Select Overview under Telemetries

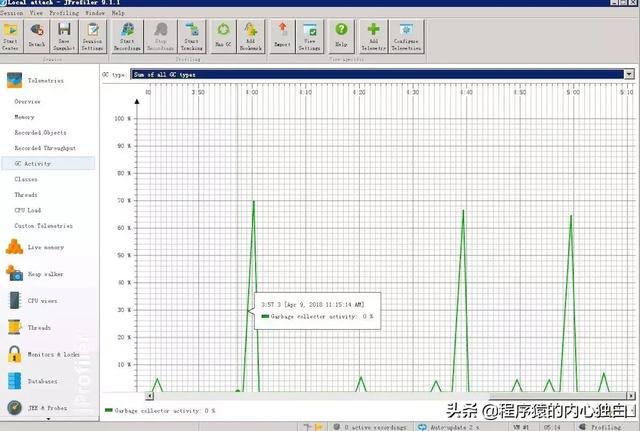pyautogui.click(x=27, y=101)
